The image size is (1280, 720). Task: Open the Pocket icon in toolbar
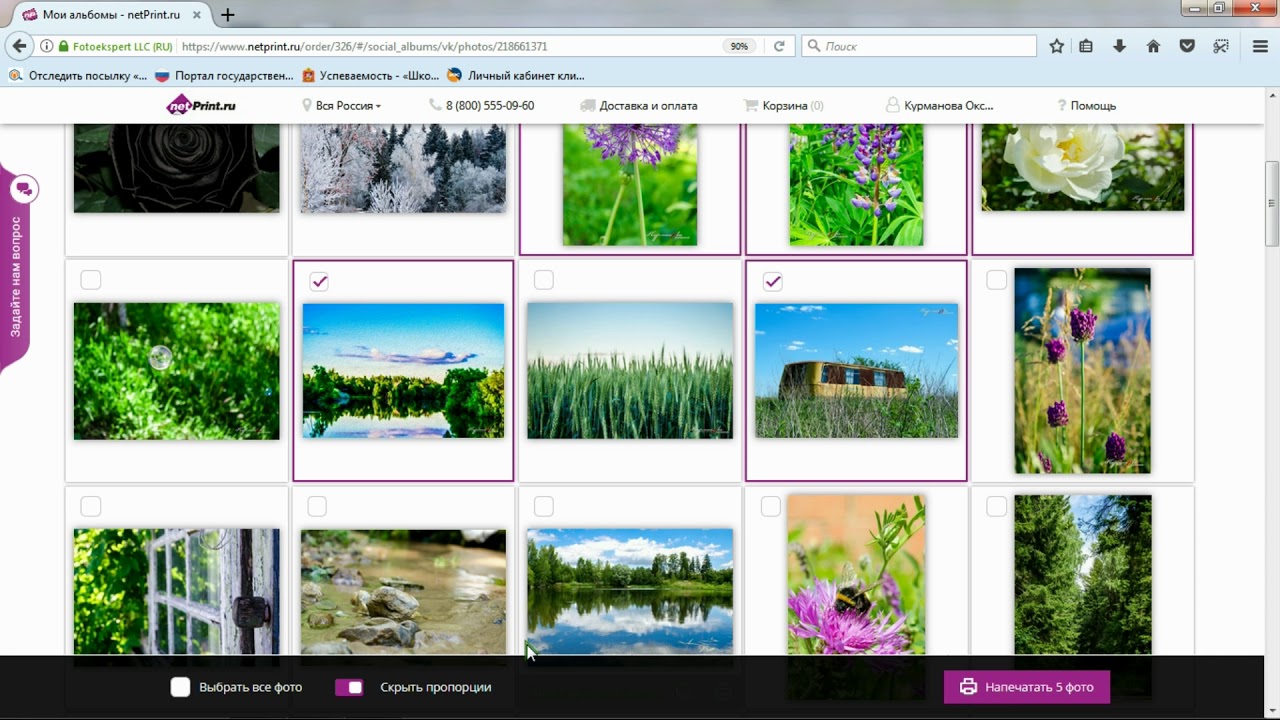coord(1187,46)
